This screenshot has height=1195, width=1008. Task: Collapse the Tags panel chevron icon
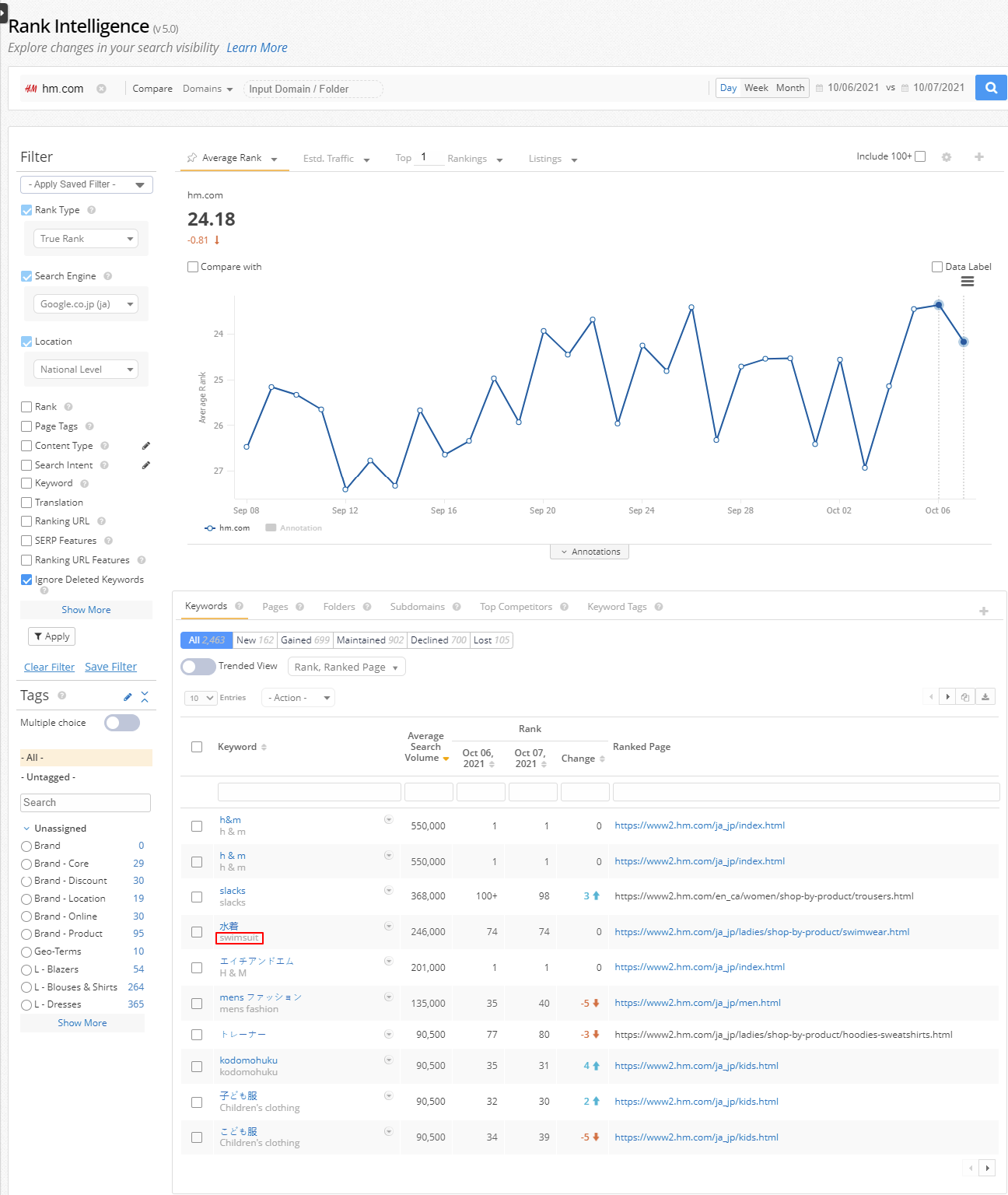145,696
